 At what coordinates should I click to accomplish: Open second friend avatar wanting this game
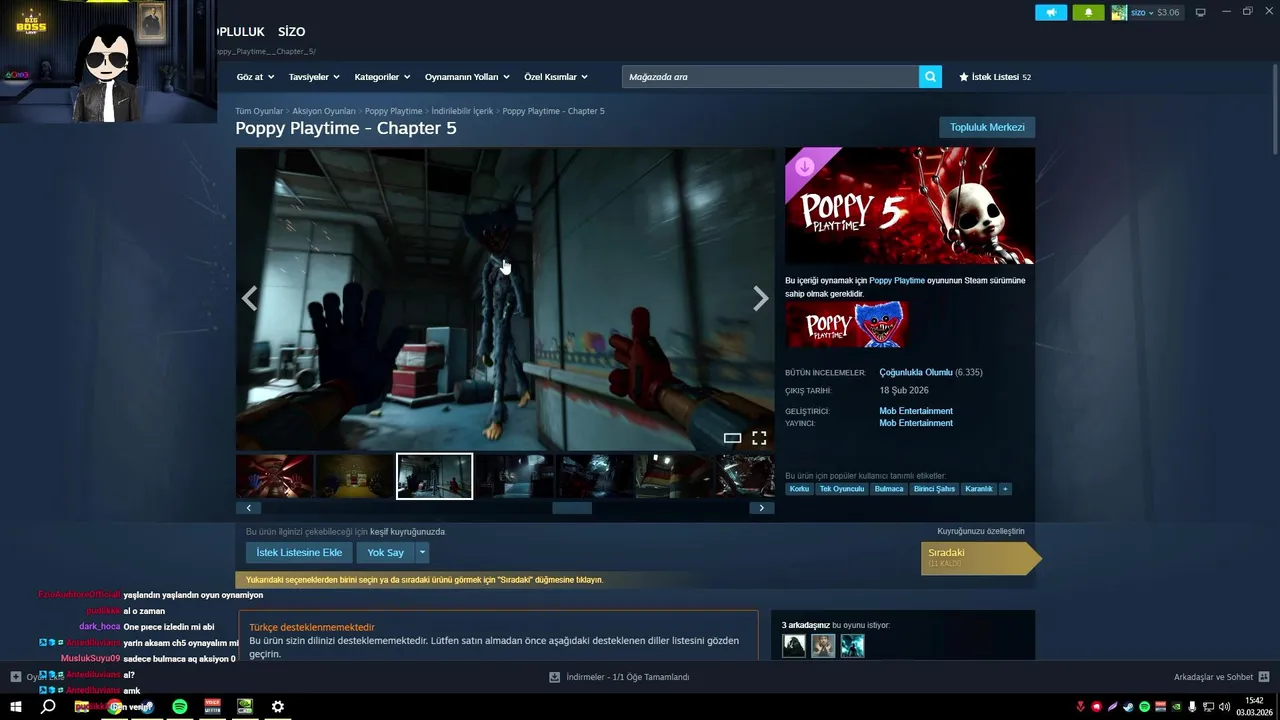tap(823, 646)
